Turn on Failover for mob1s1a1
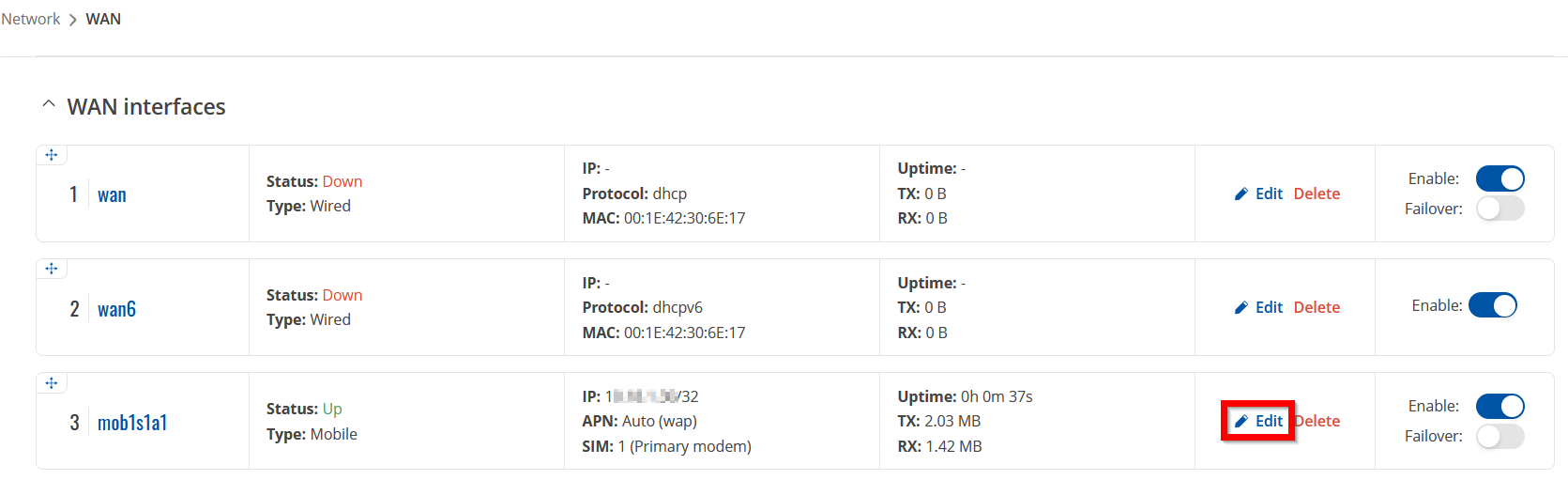Image resolution: width=1568 pixels, height=480 pixels. coord(1499,436)
